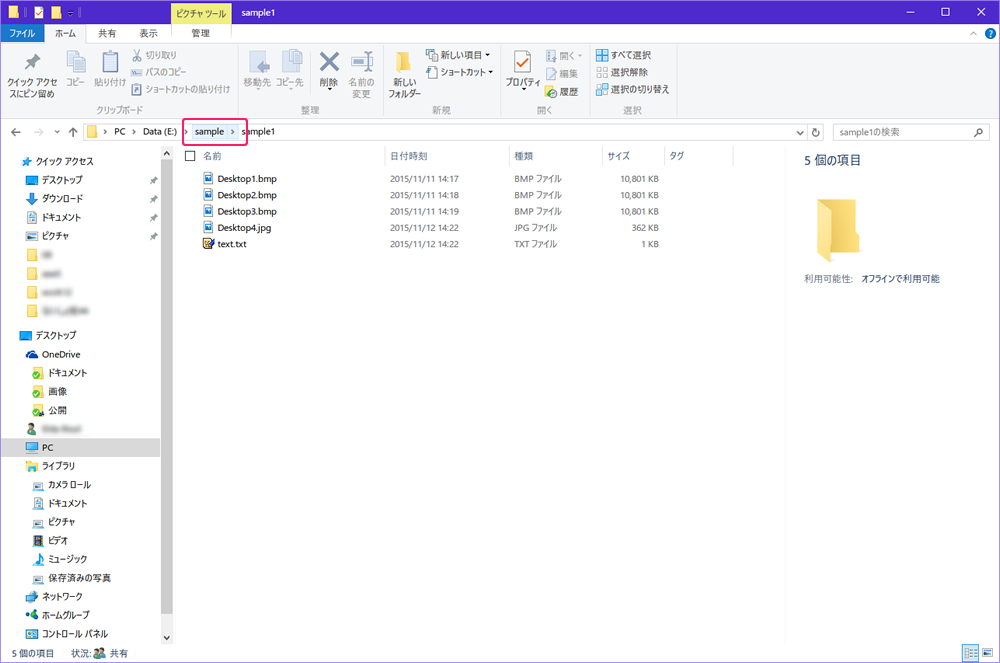
Task: Select Desktop2.bmp file
Action: point(247,195)
